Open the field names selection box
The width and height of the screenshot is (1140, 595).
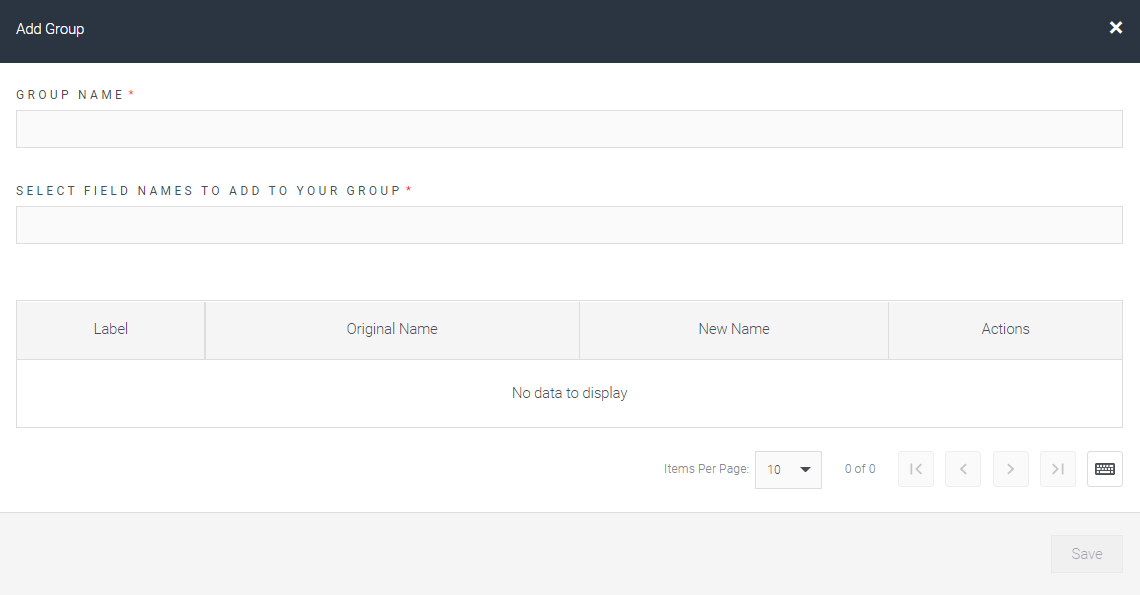[569, 225]
